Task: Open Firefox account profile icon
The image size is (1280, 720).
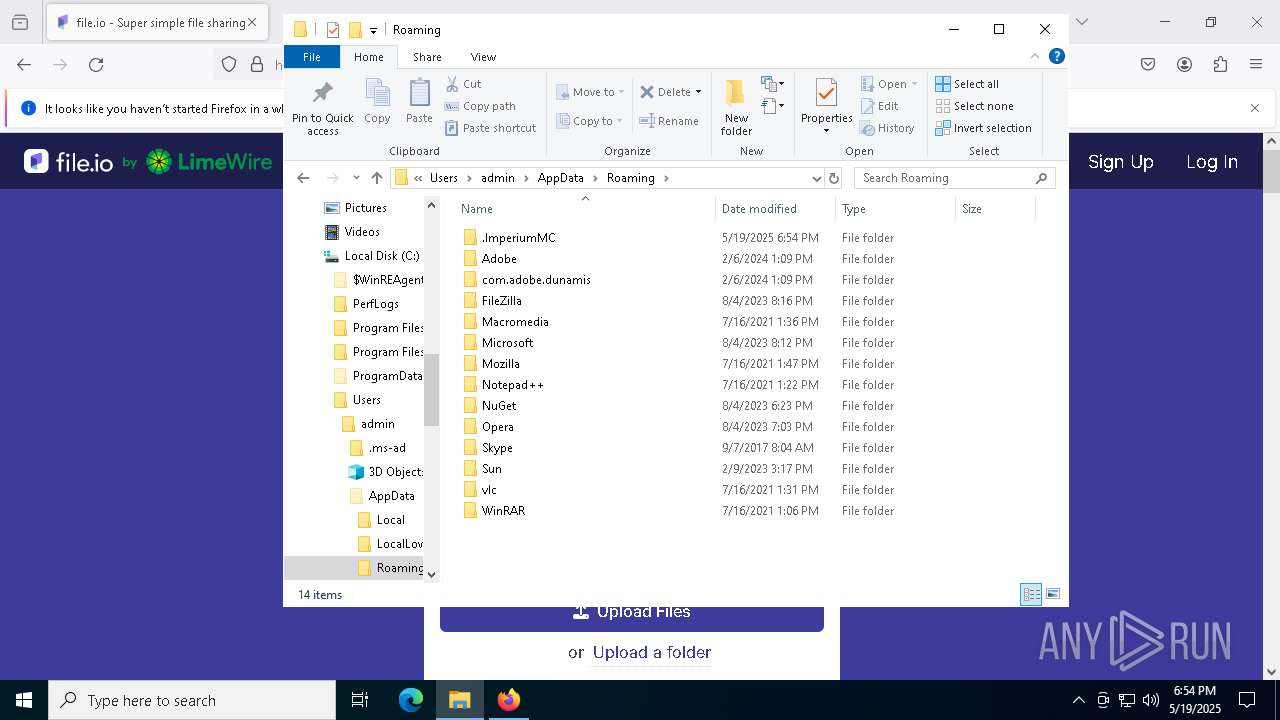Action: pyautogui.click(x=1184, y=65)
